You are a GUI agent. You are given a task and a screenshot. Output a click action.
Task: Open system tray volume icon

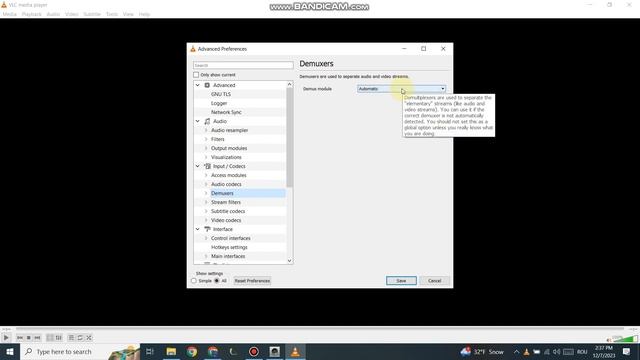tap(557, 351)
